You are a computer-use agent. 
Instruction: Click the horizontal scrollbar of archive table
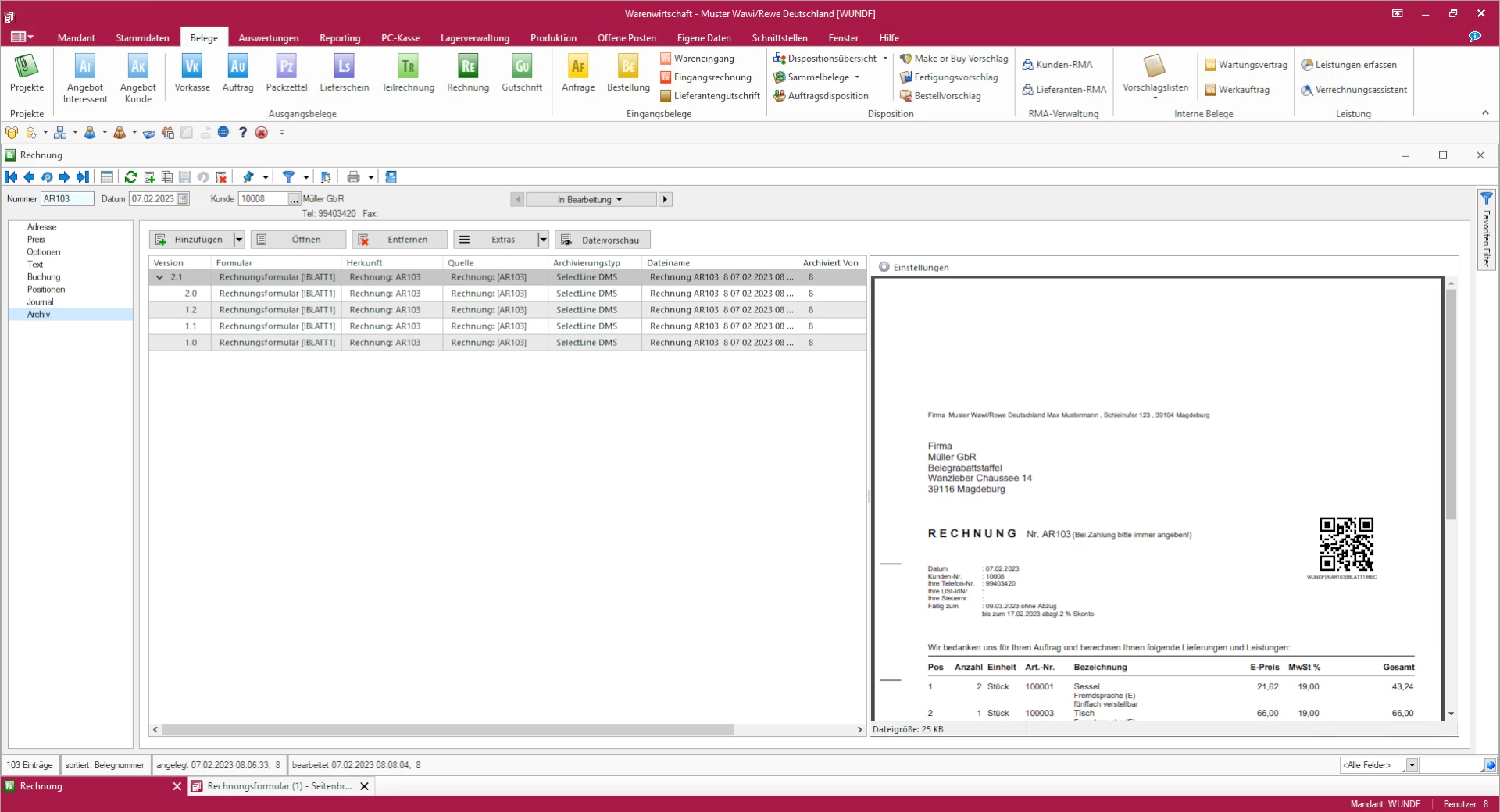448,730
